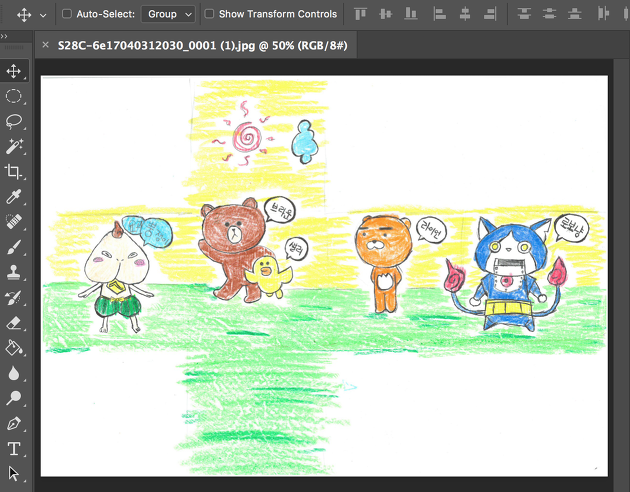
Task: Select the Pen tool
Action: click(14, 423)
